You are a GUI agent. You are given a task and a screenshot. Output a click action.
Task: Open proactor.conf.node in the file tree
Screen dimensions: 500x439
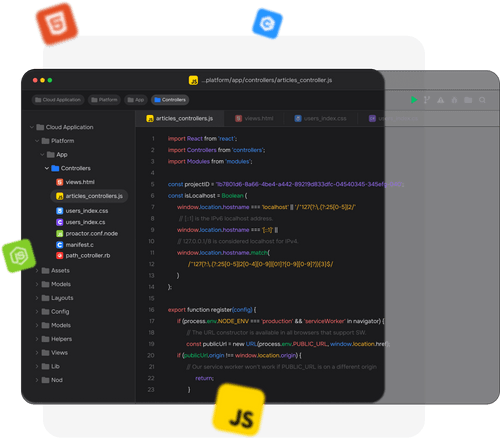coord(87,233)
